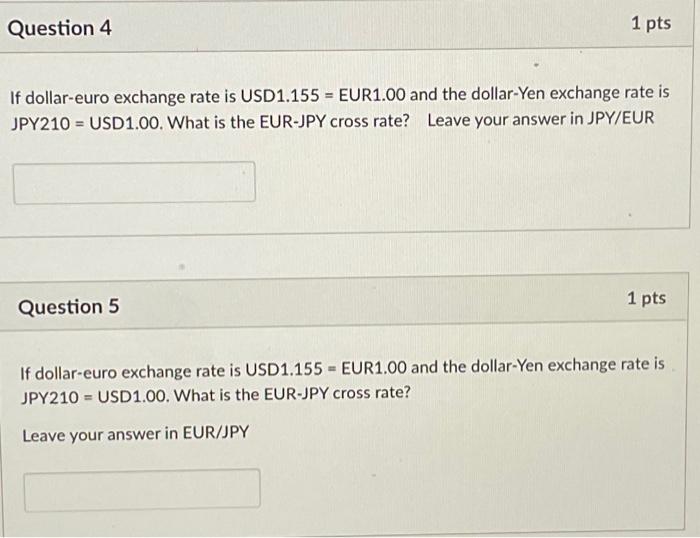The image size is (700, 538).
Task: Click the 1 pts label of Question 4
Action: (x=651, y=24)
